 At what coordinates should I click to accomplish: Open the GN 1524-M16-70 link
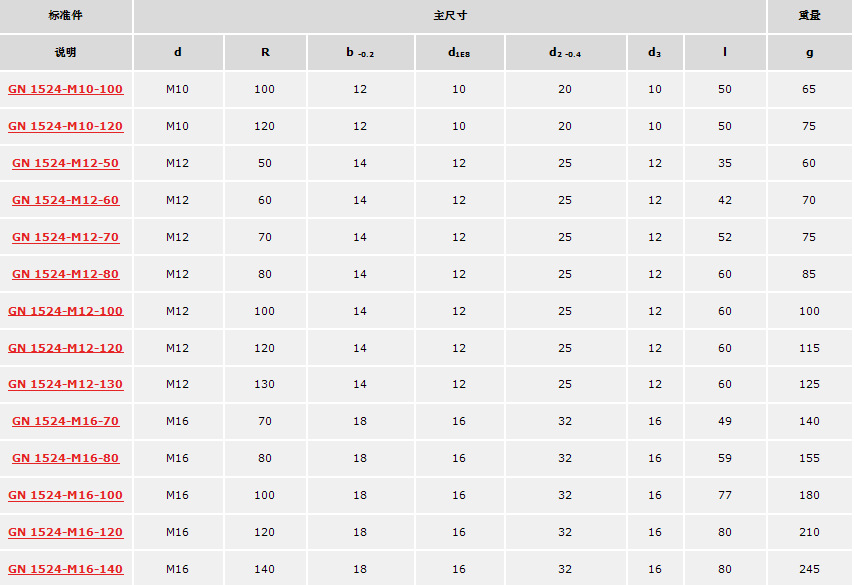[x=65, y=422]
